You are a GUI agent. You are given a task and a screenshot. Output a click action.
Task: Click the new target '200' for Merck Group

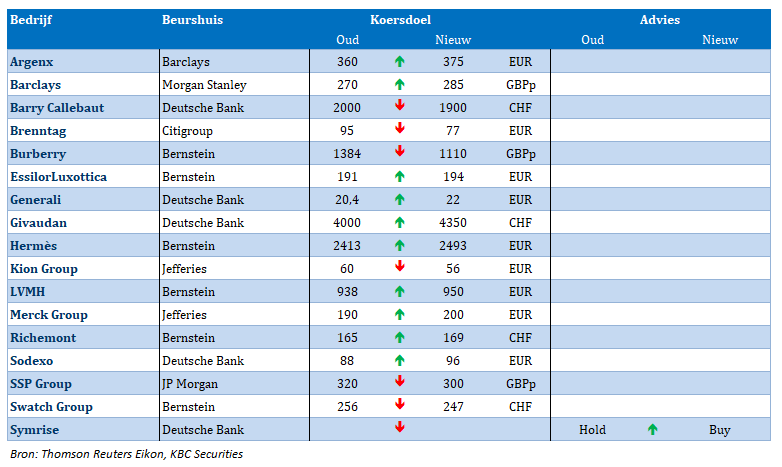pyautogui.click(x=453, y=314)
